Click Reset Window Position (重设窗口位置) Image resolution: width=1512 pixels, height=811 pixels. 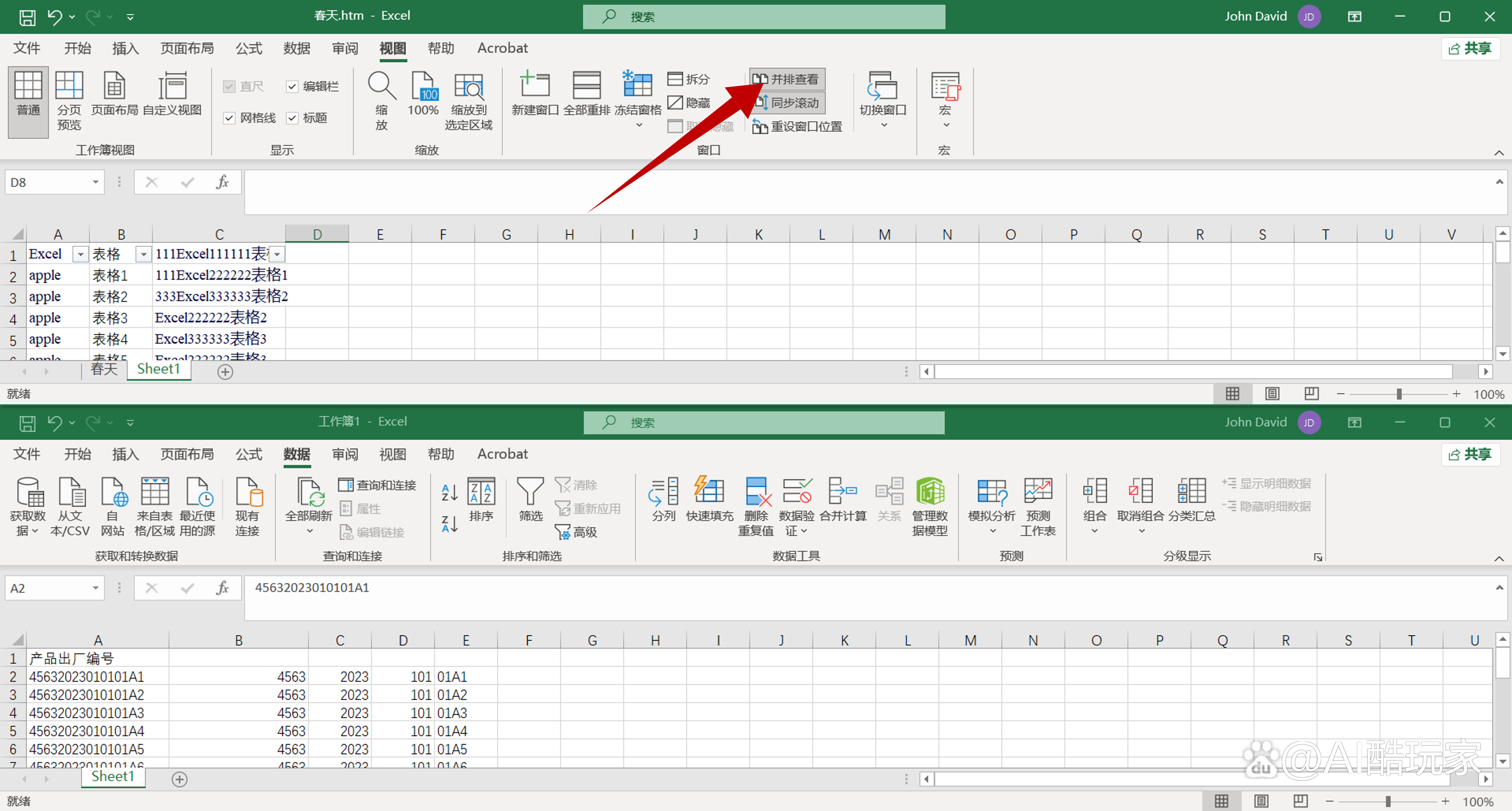(x=797, y=126)
